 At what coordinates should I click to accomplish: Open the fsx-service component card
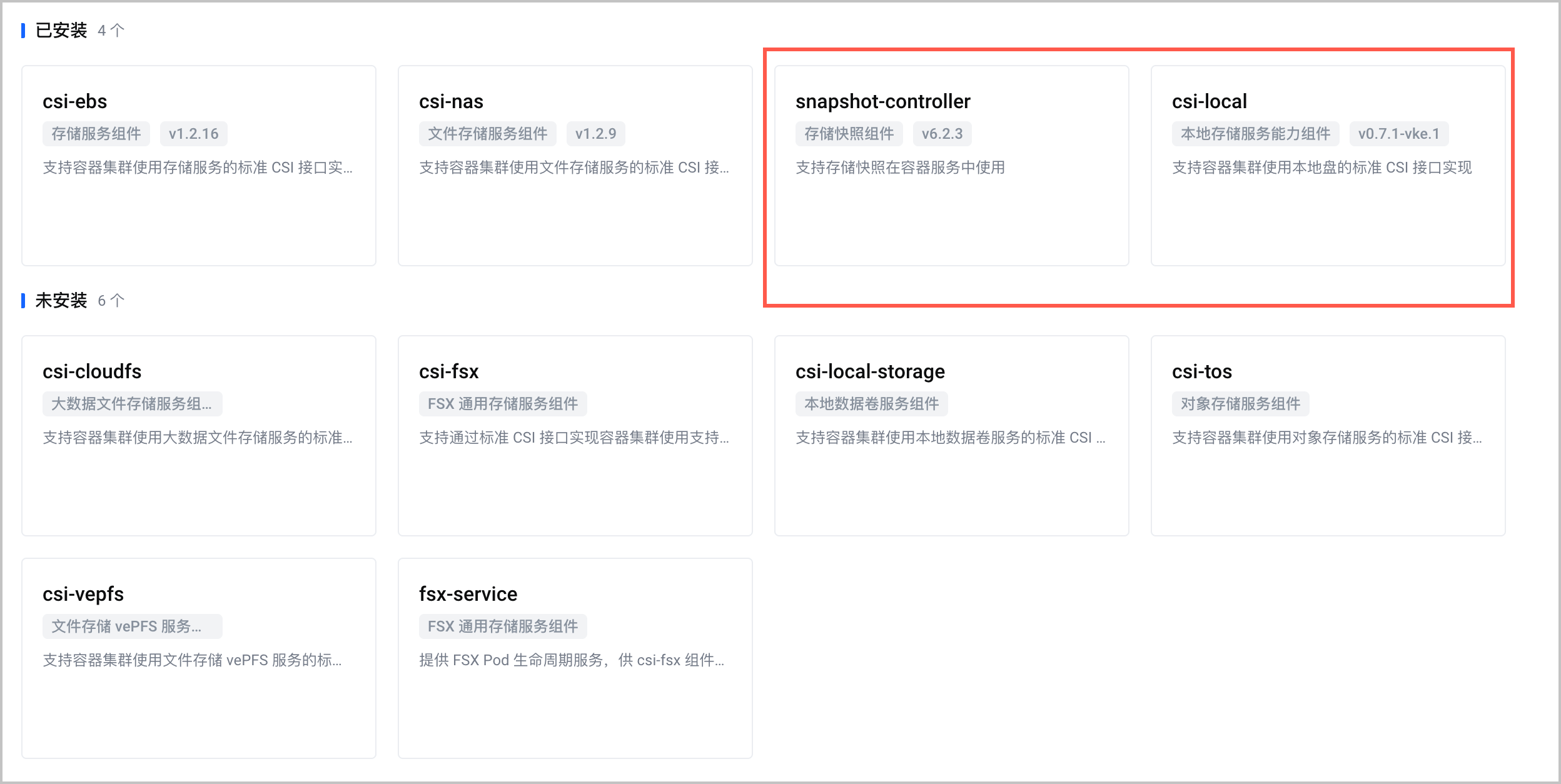(x=575, y=658)
